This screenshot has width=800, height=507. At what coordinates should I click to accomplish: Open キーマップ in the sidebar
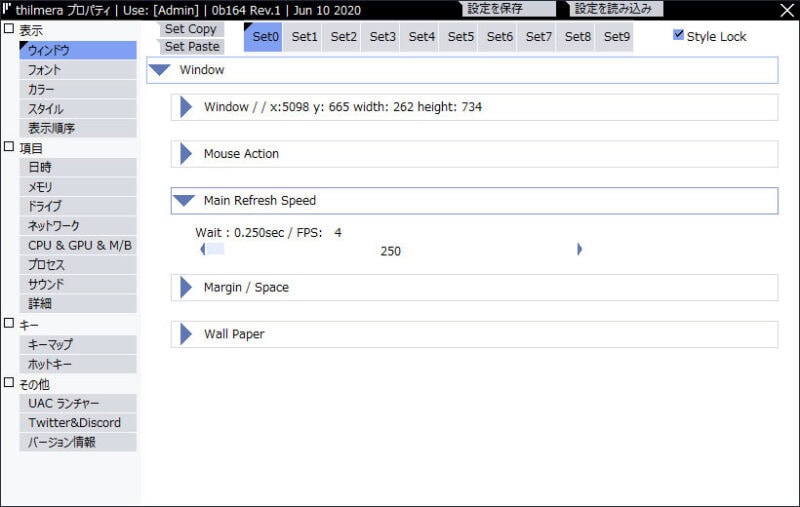point(78,344)
